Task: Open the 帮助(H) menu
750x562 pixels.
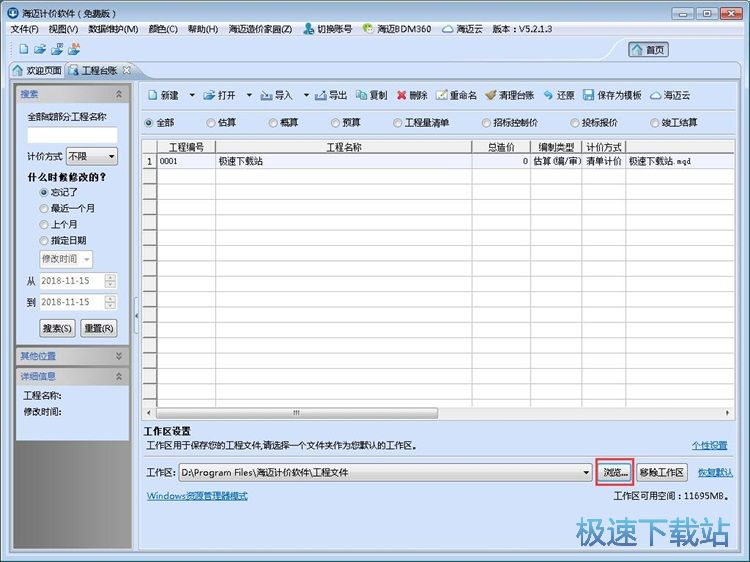Action: click(203, 29)
